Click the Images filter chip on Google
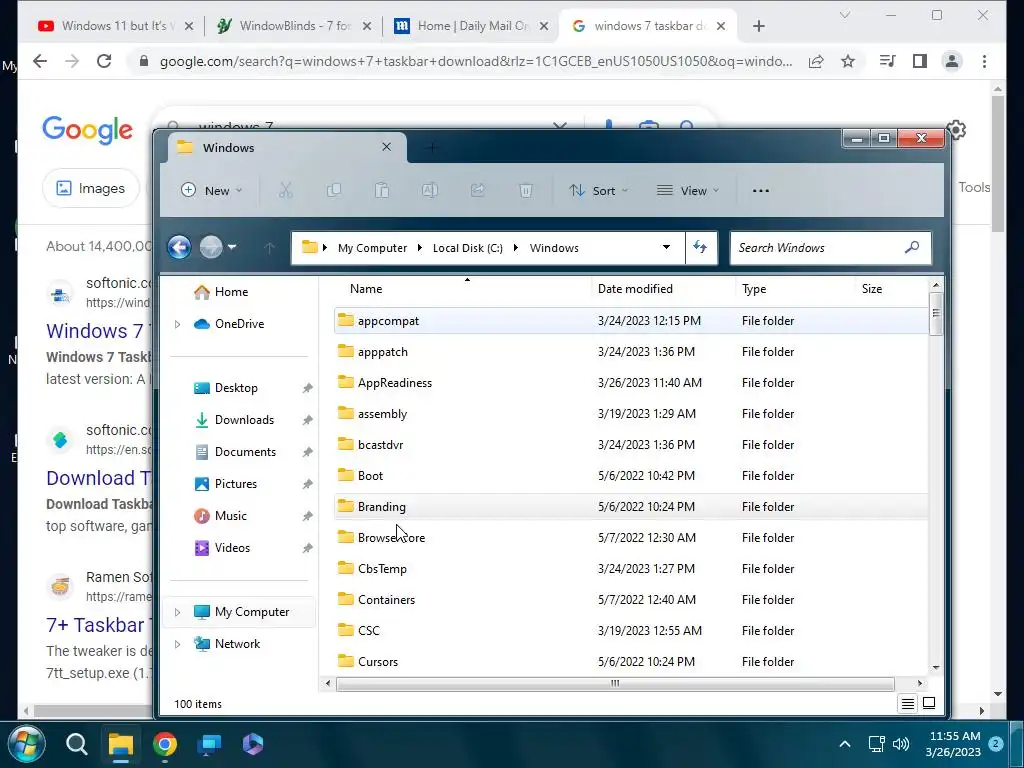The width and height of the screenshot is (1024, 768). [91, 188]
